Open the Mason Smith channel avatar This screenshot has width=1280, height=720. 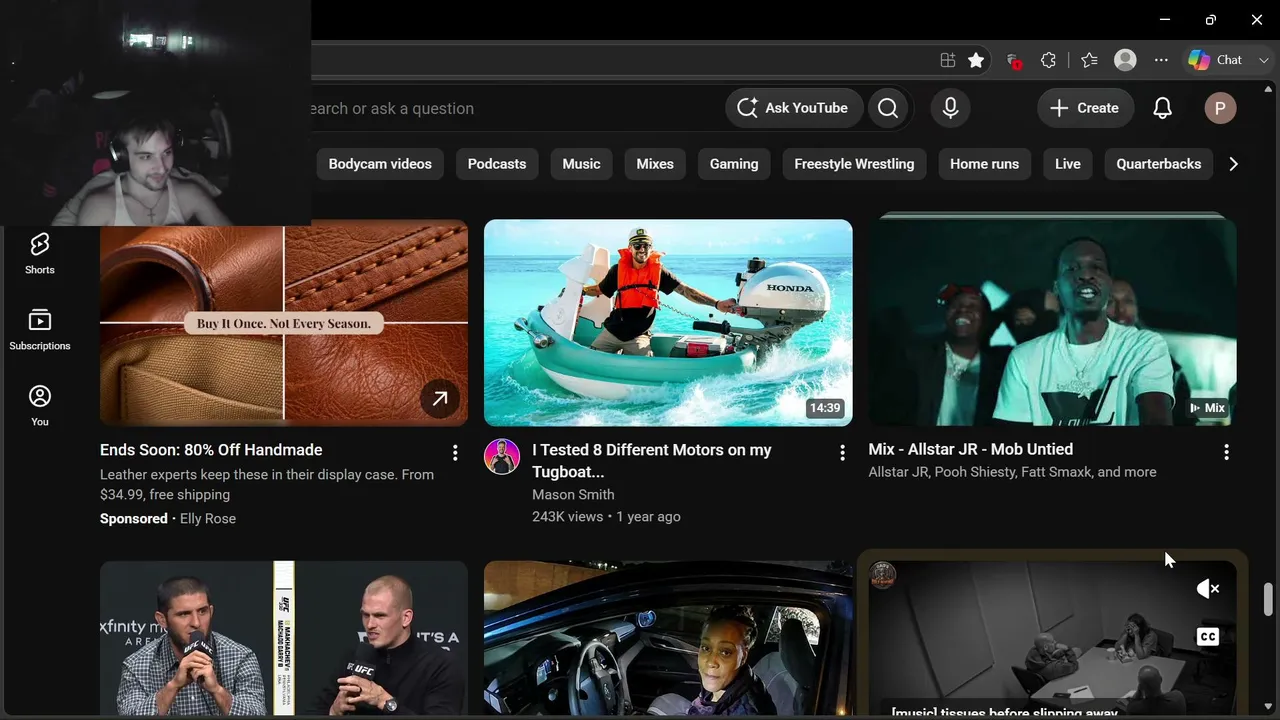click(502, 456)
